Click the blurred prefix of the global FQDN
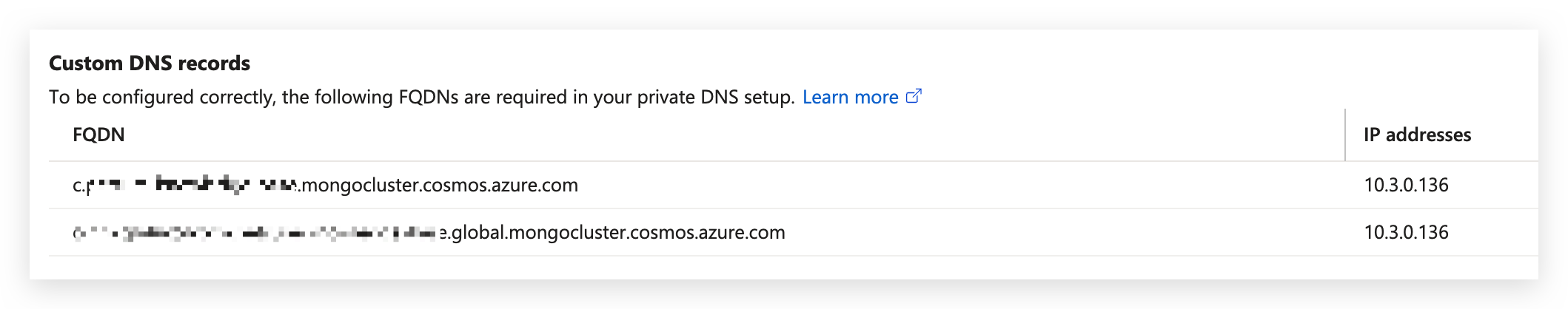 tap(256, 234)
